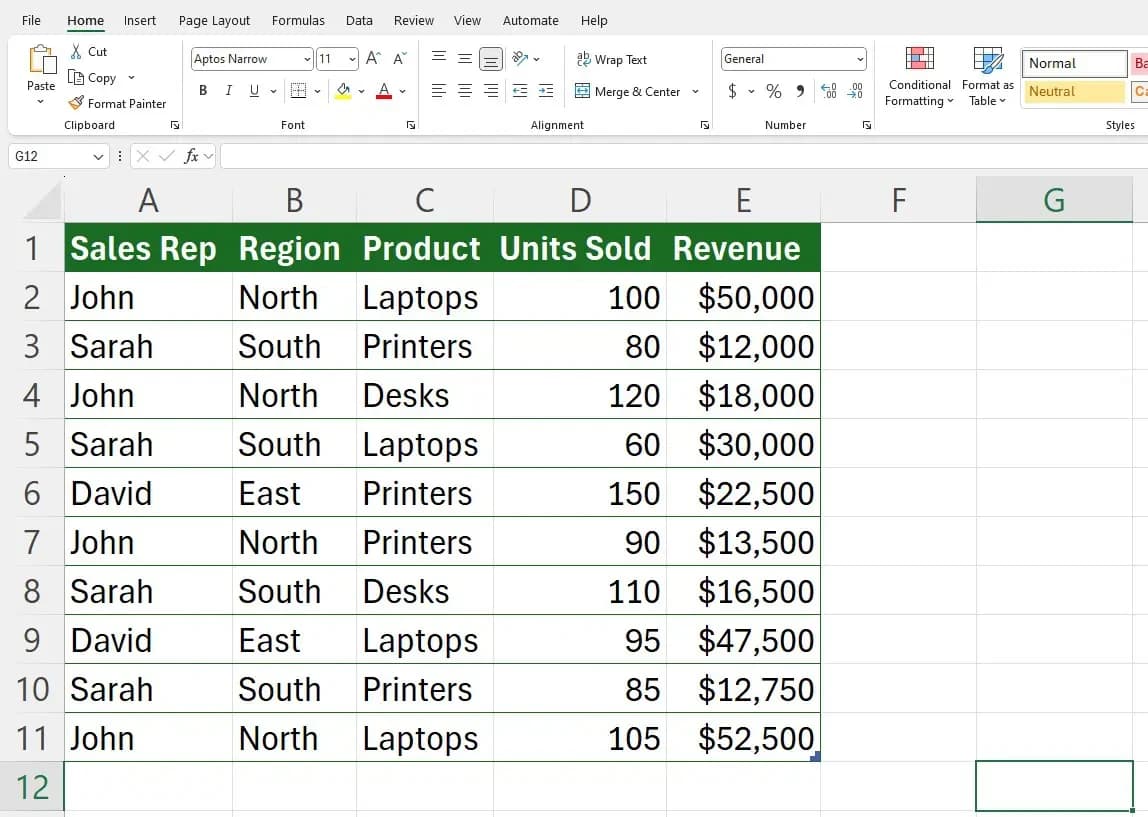Align text to the left

coord(439,91)
